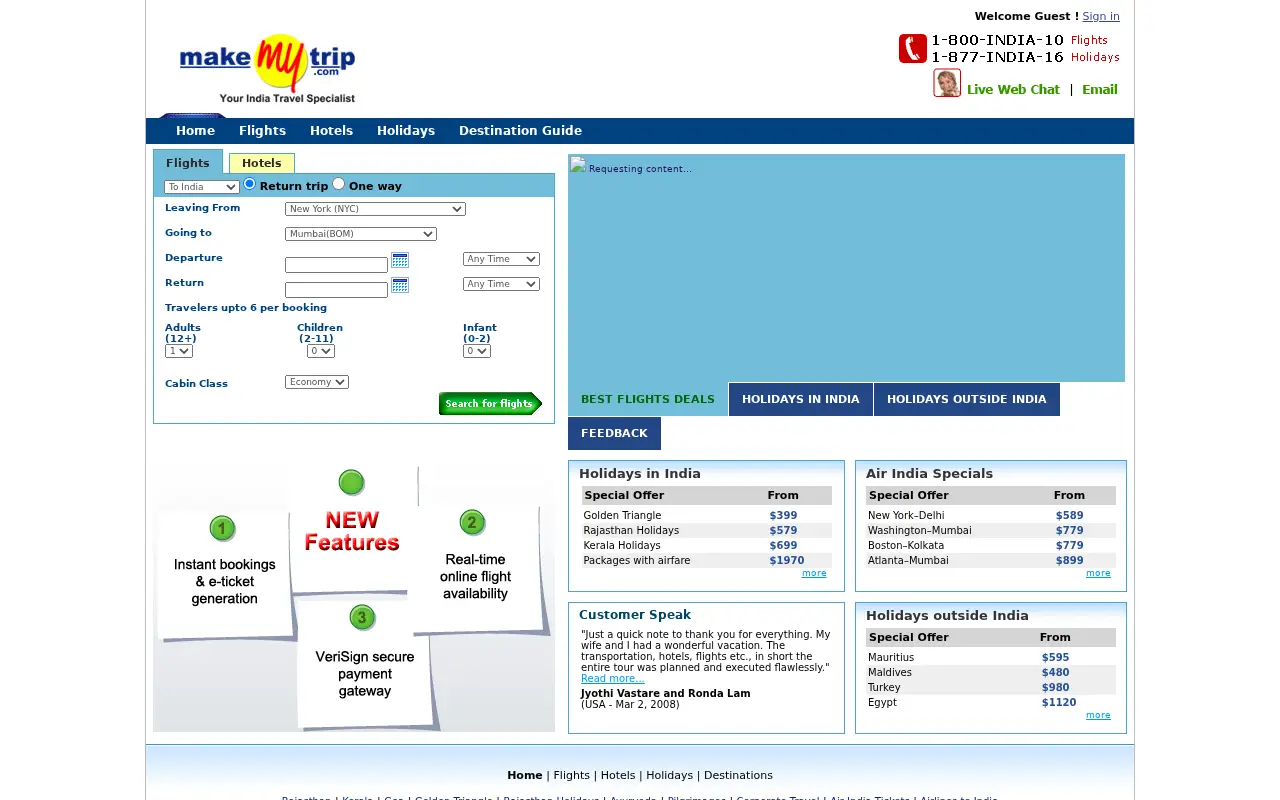Go to Home in the navigation bar

pyautogui.click(x=195, y=131)
